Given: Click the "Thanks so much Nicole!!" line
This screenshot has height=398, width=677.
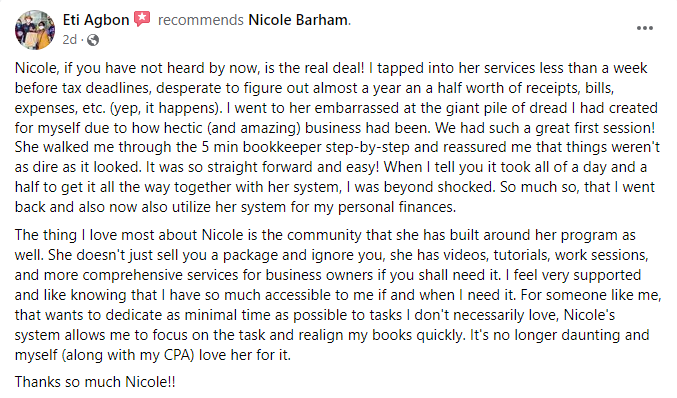Looking at the screenshot, I should pyautogui.click(x=95, y=382).
